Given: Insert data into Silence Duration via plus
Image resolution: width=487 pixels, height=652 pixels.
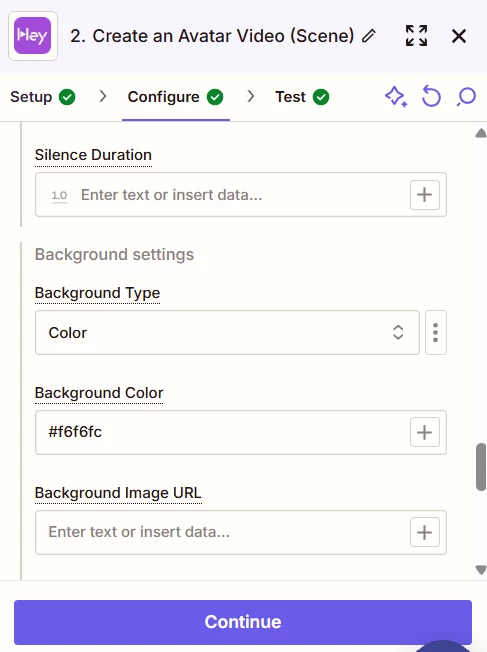Looking at the screenshot, I should pos(425,195).
